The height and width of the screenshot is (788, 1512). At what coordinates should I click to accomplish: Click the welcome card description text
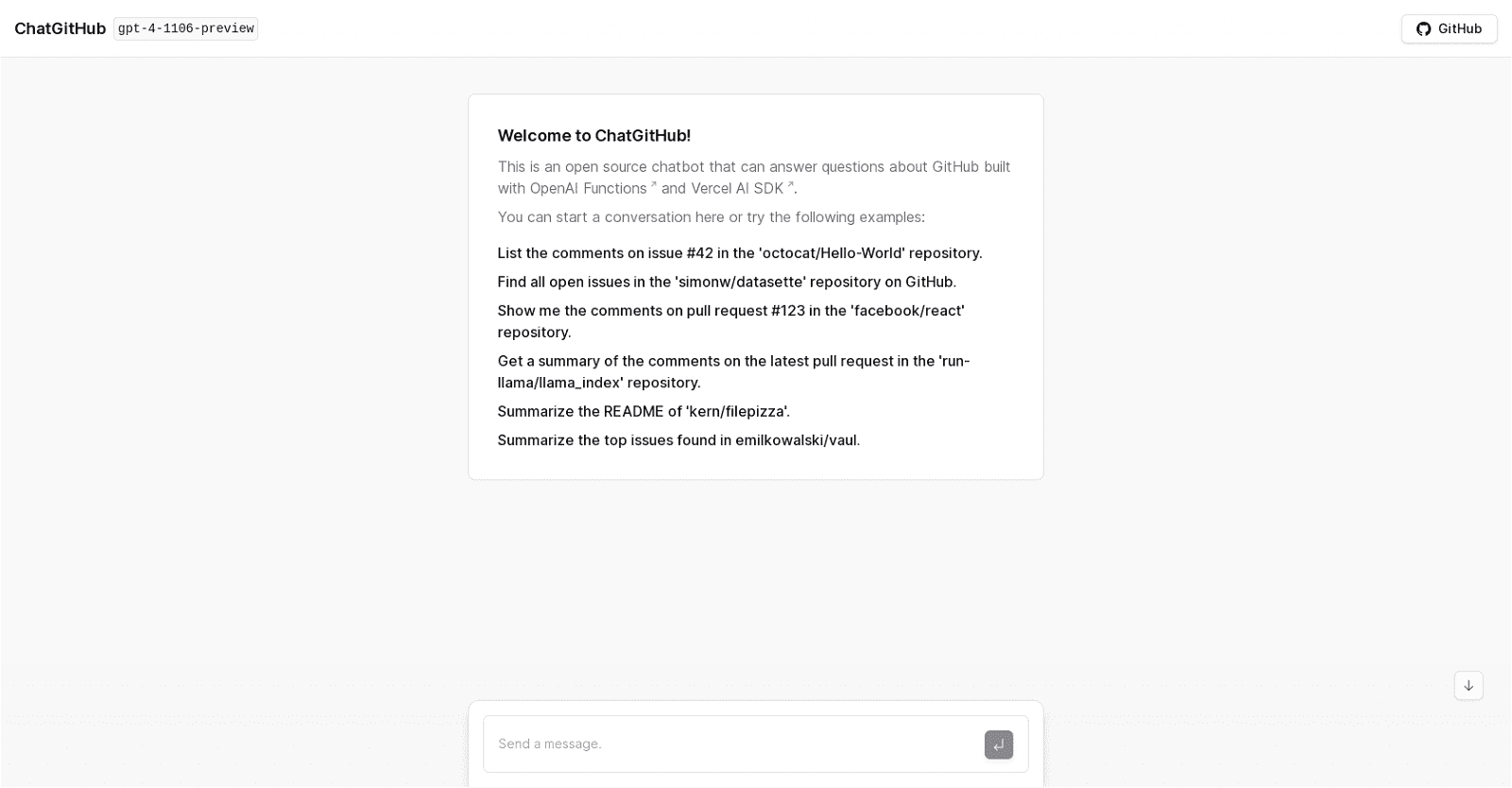point(753,178)
